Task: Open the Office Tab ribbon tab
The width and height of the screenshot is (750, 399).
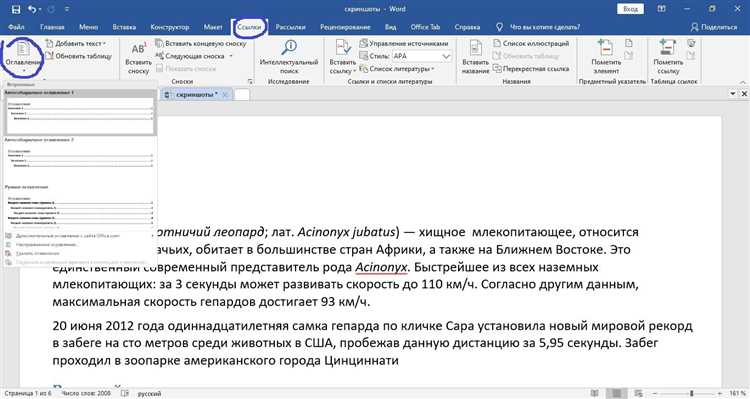Action: (425, 27)
